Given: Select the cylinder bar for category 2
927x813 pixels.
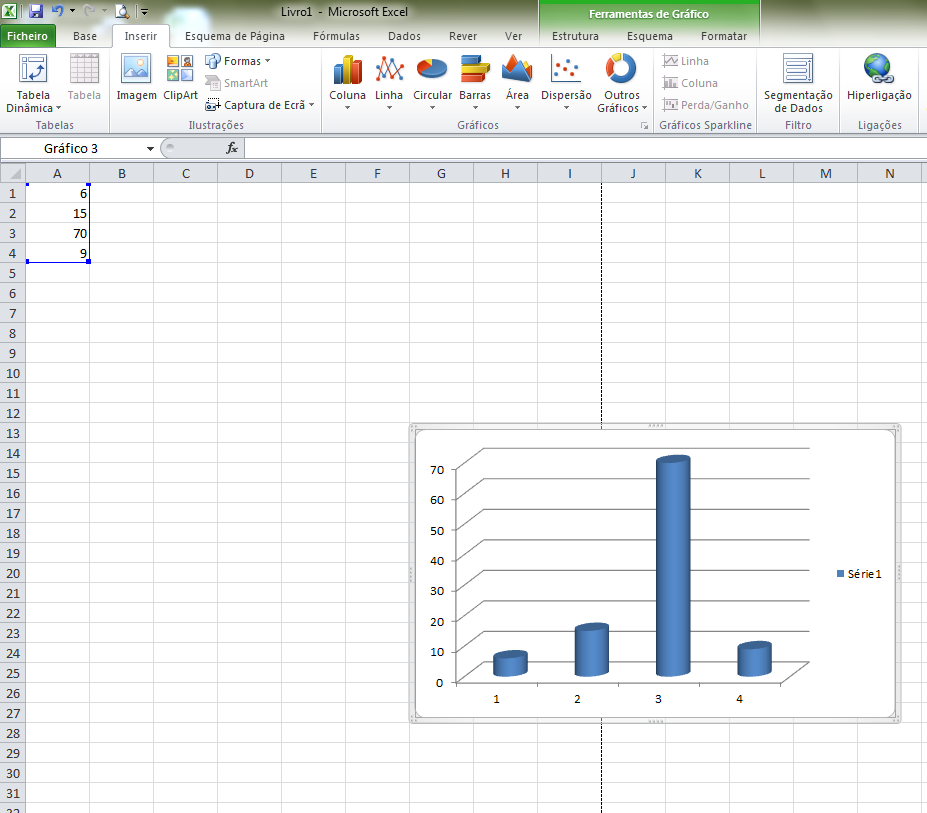Looking at the screenshot, I should coord(592,650).
